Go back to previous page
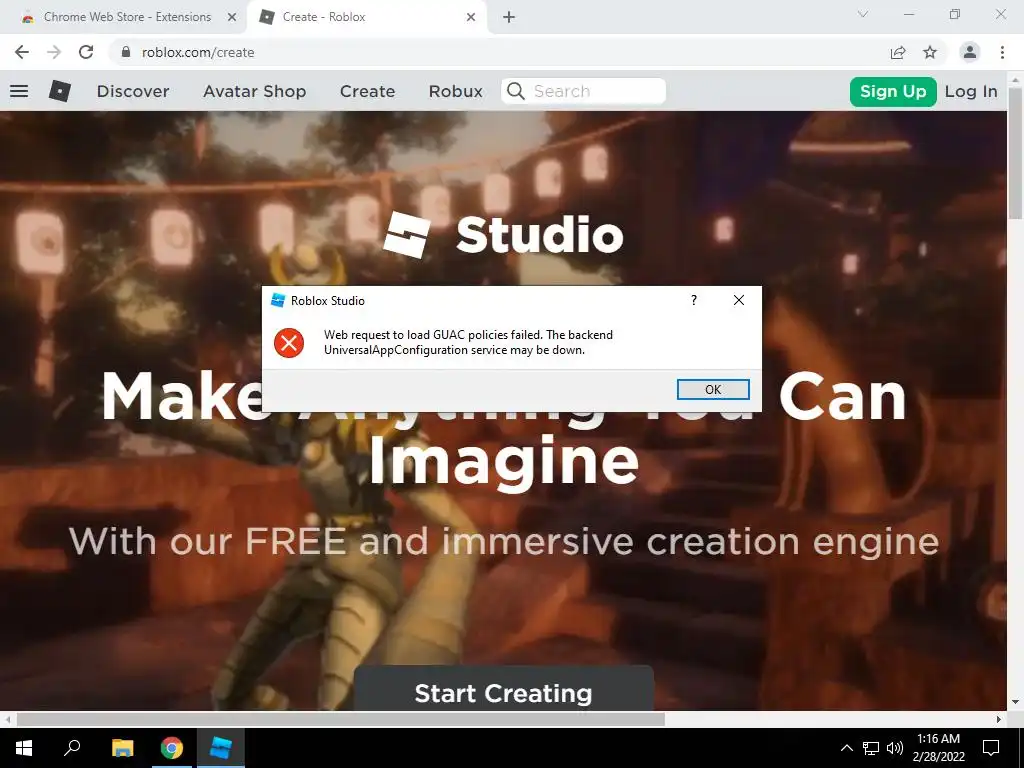The width and height of the screenshot is (1024, 768). (x=22, y=52)
